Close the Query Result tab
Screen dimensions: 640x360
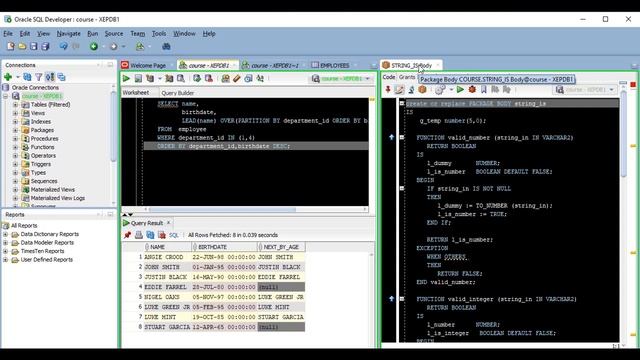click(168, 223)
